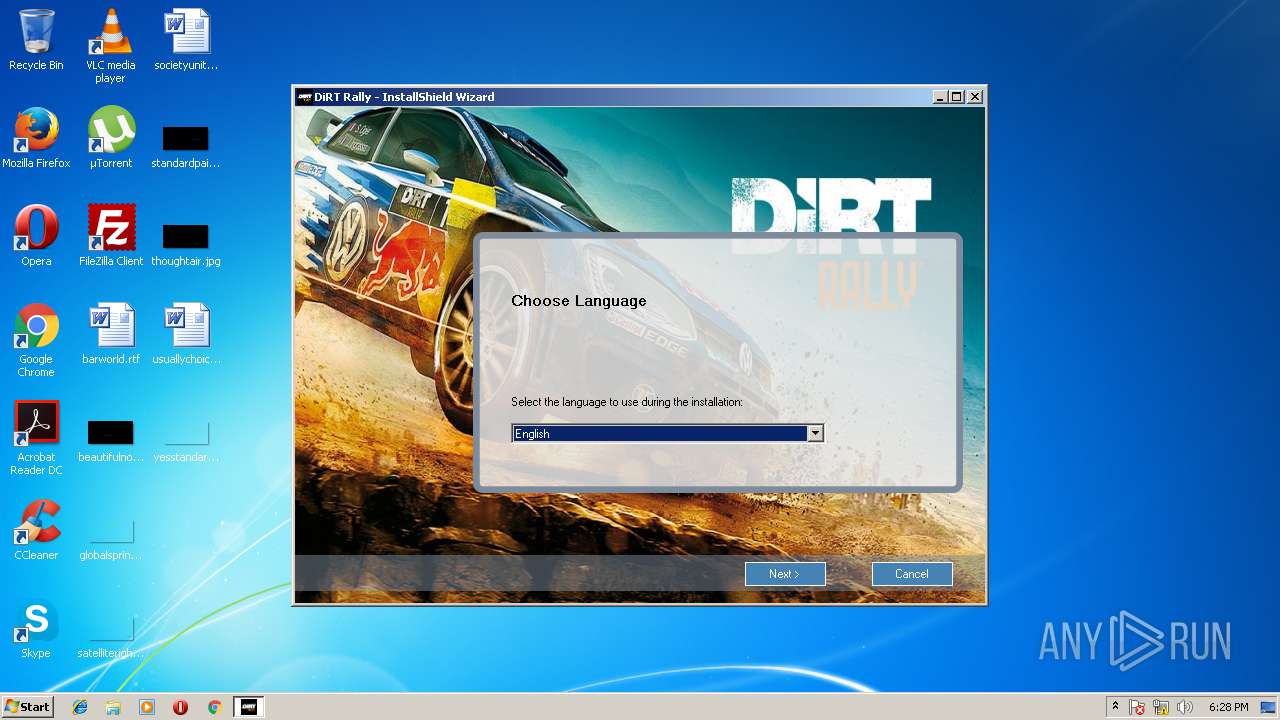Open the installation language dropdown arrow

(x=815, y=433)
